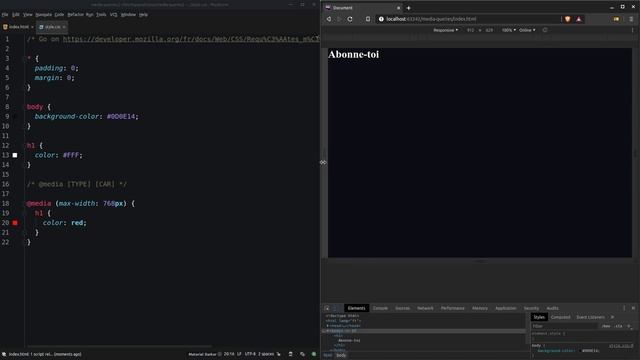
Task: Close the Document browser tab
Action: tap(398, 8)
